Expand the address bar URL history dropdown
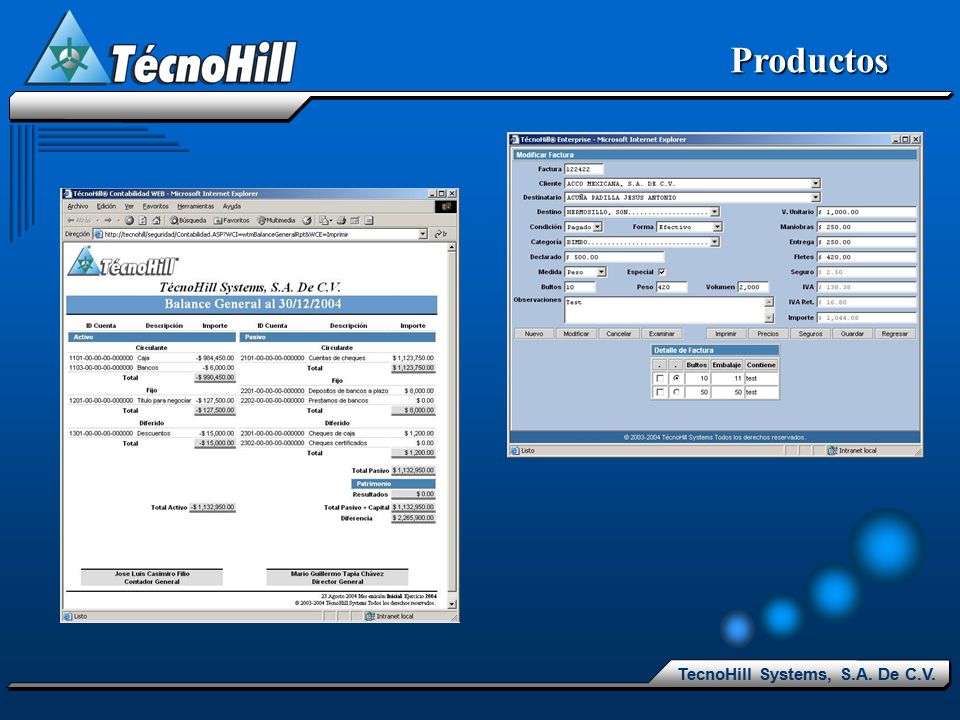Screen dimensions: 960x720 click(423, 234)
